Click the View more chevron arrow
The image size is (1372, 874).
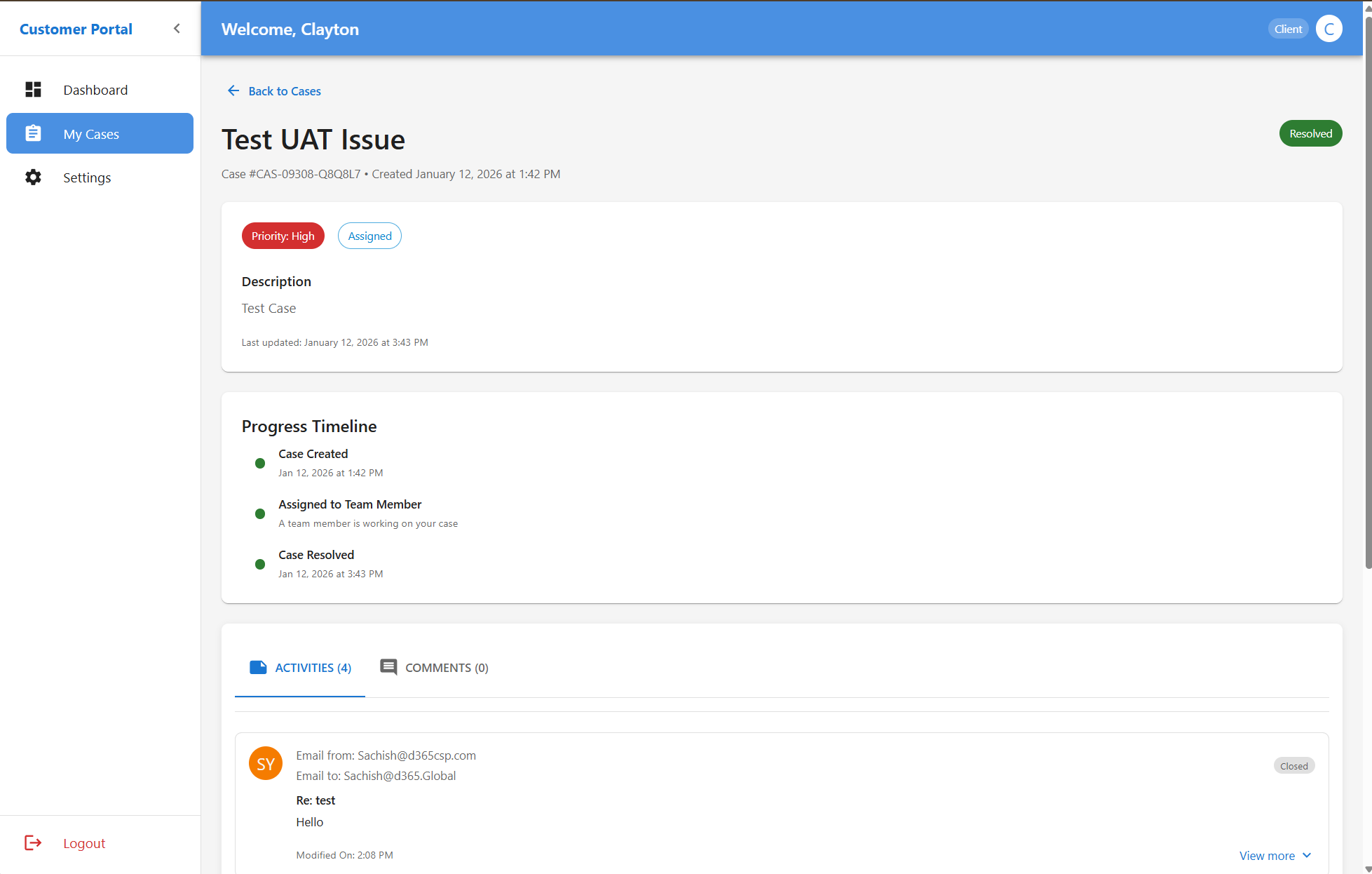[x=1307, y=855]
